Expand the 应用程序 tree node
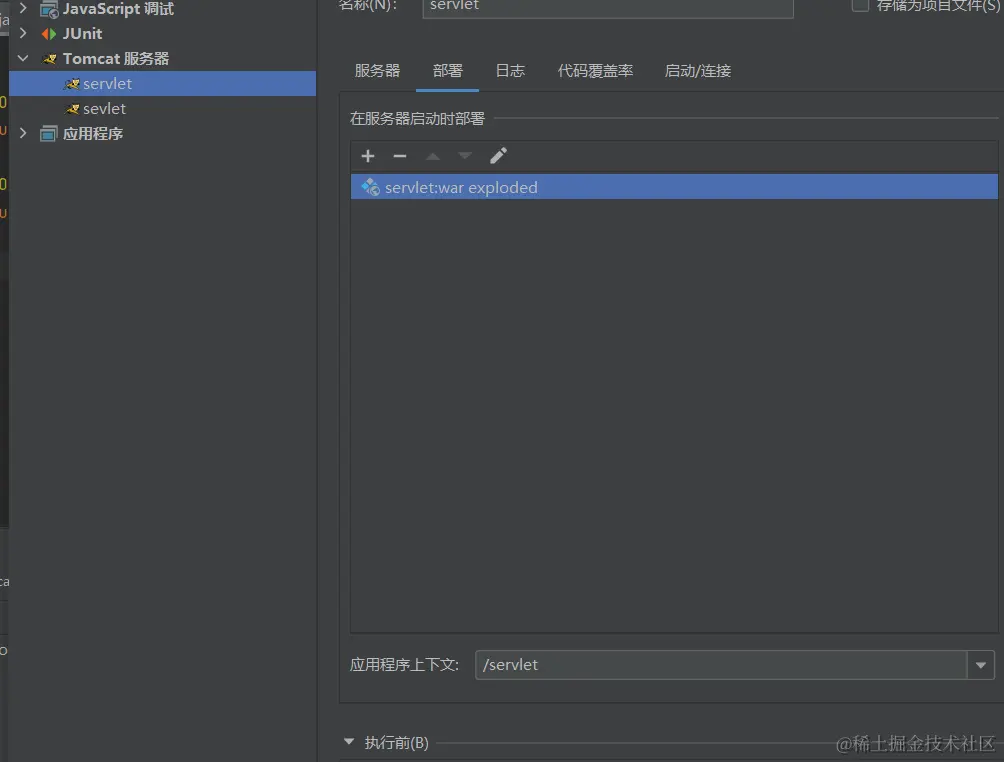The image size is (1004, 762). (x=23, y=133)
